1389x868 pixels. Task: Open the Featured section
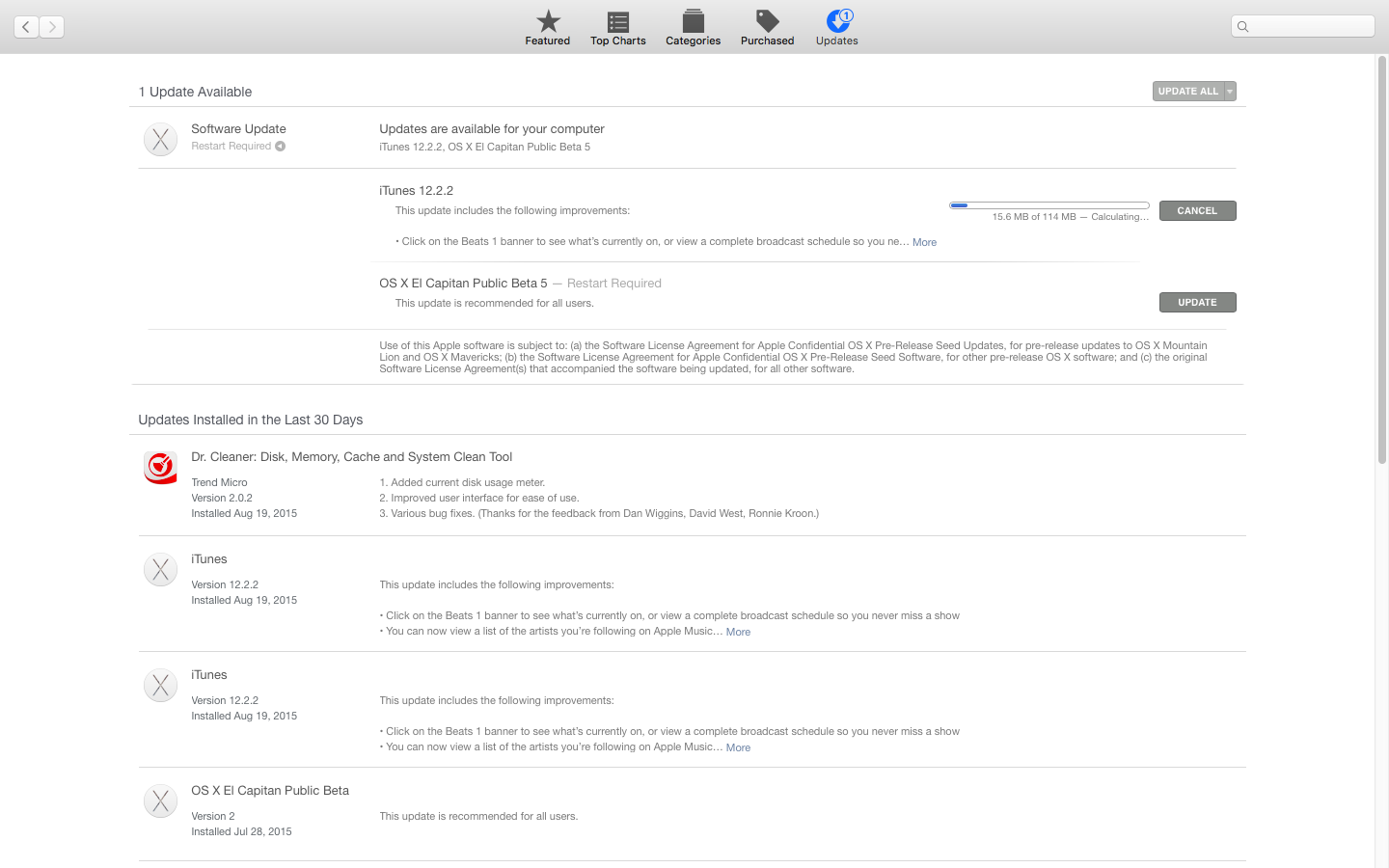point(548,27)
